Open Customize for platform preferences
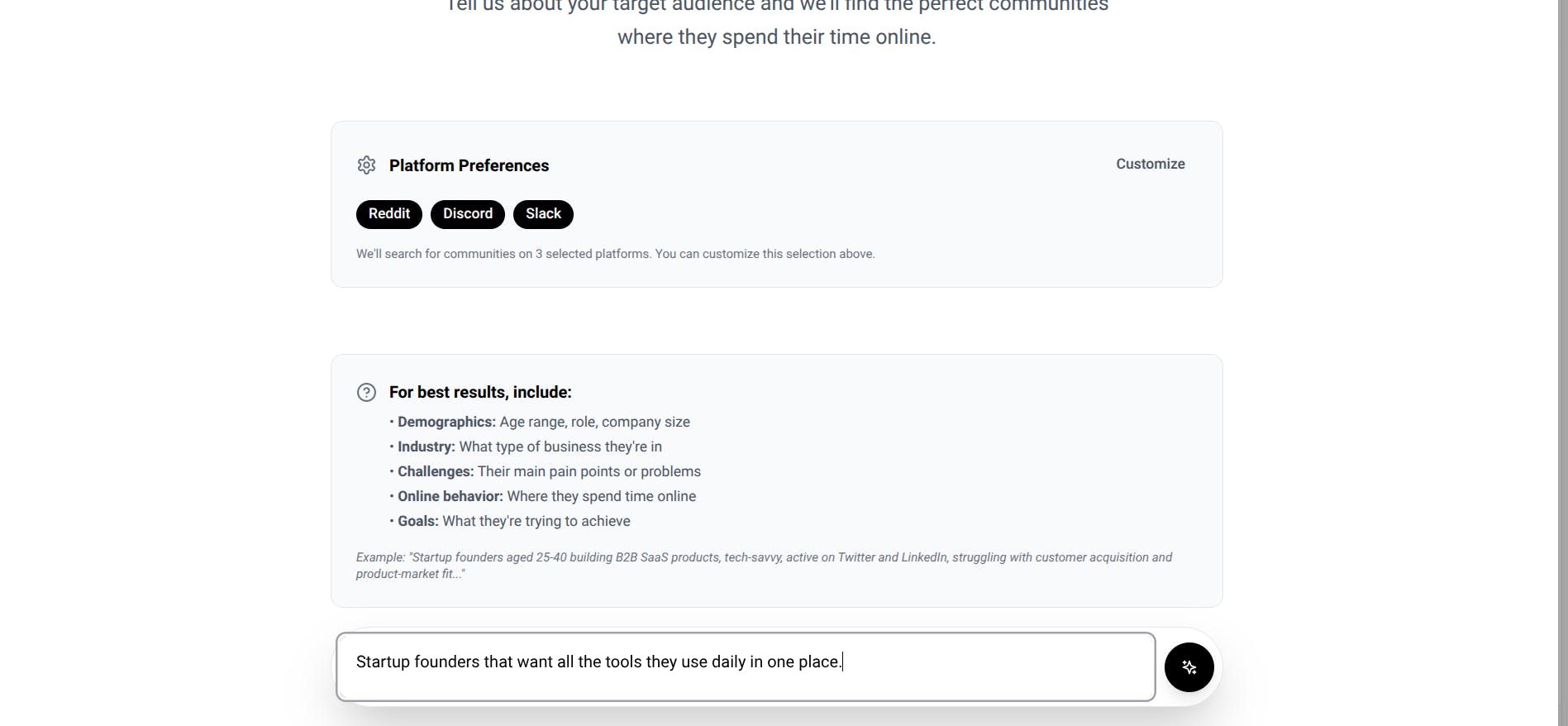This screenshot has width=1568, height=726. coord(1151,164)
